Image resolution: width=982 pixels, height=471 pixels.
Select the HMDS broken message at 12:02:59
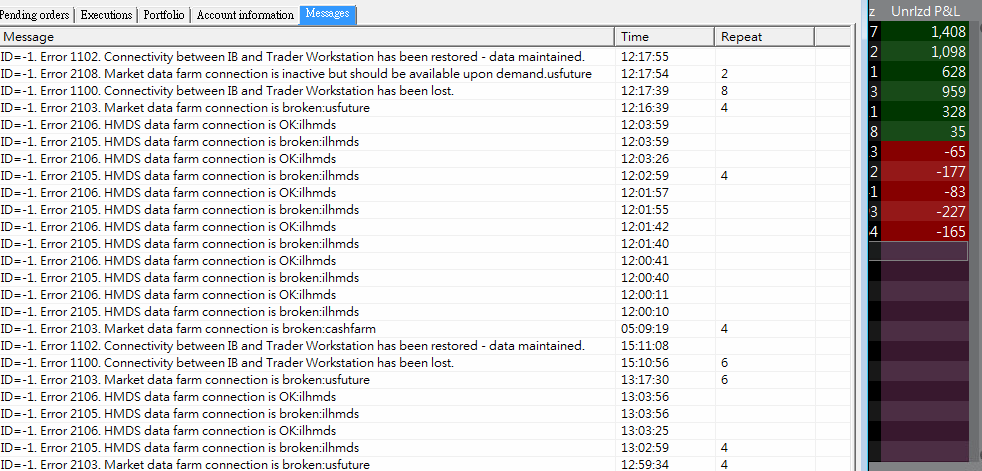pos(180,175)
